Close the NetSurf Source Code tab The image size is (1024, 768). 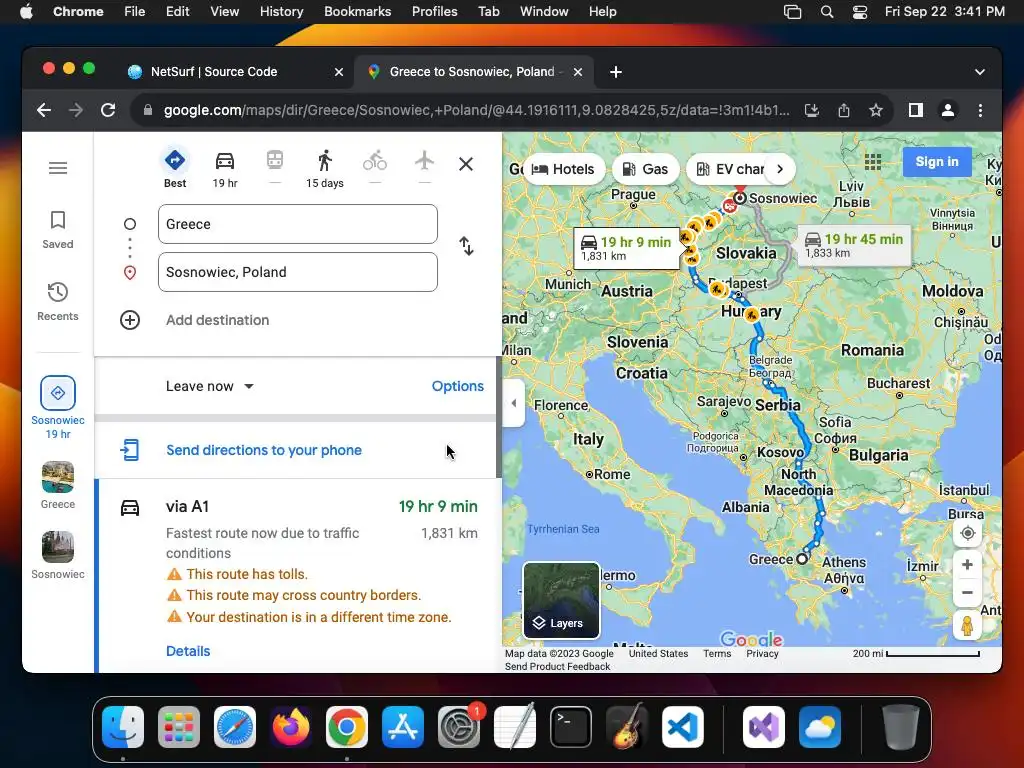(x=339, y=72)
